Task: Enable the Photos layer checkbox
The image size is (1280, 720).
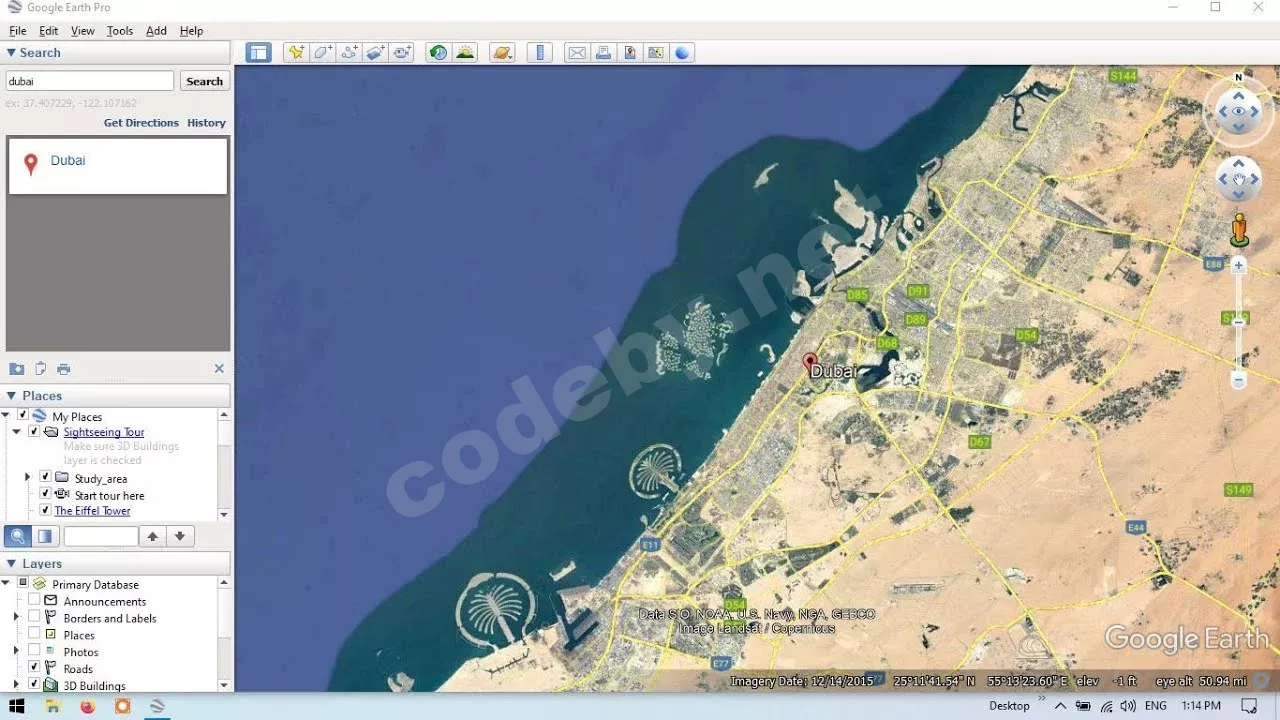Action: pyautogui.click(x=34, y=651)
